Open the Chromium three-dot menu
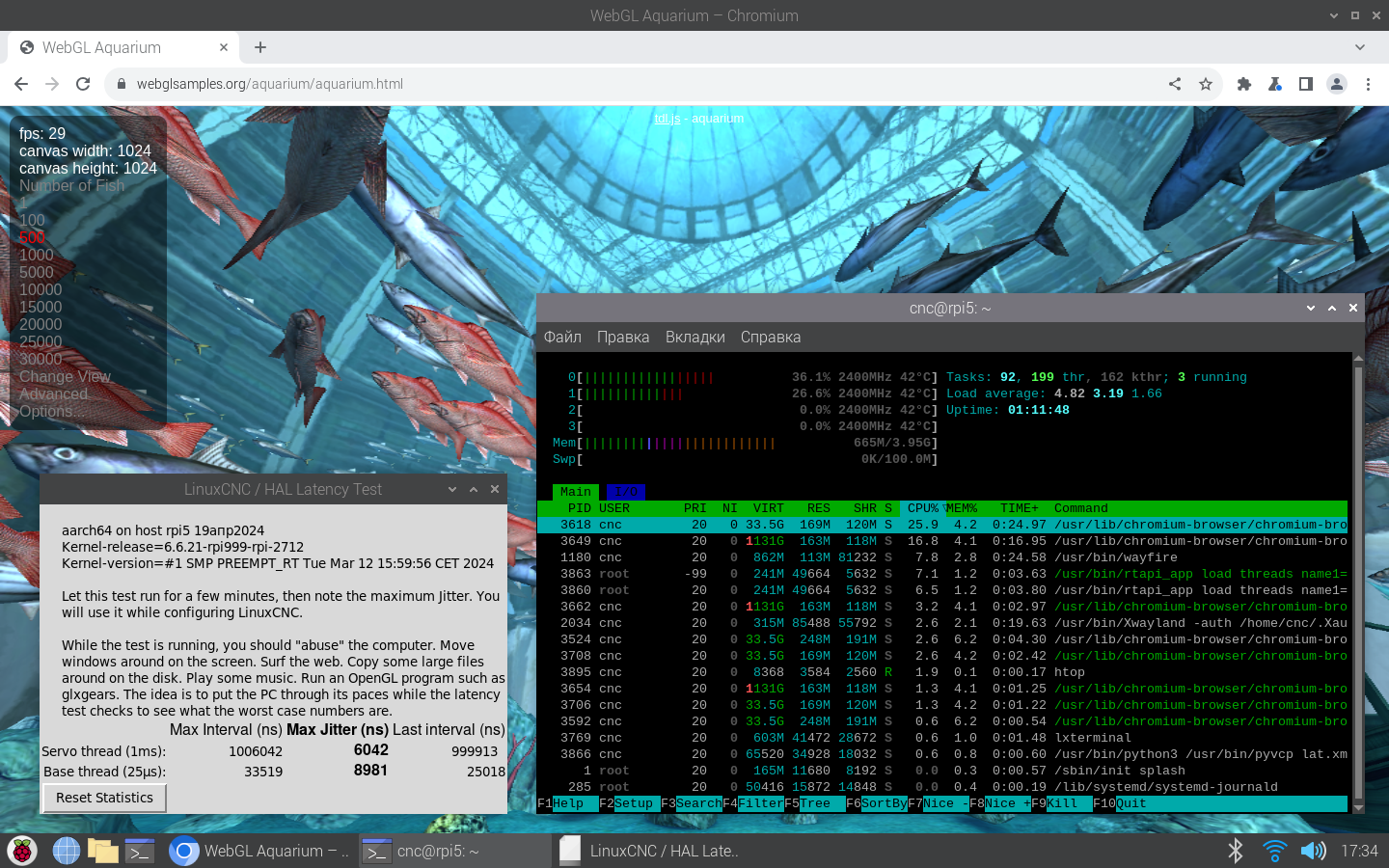Viewport: 1389px width, 868px height. pyautogui.click(x=1368, y=84)
